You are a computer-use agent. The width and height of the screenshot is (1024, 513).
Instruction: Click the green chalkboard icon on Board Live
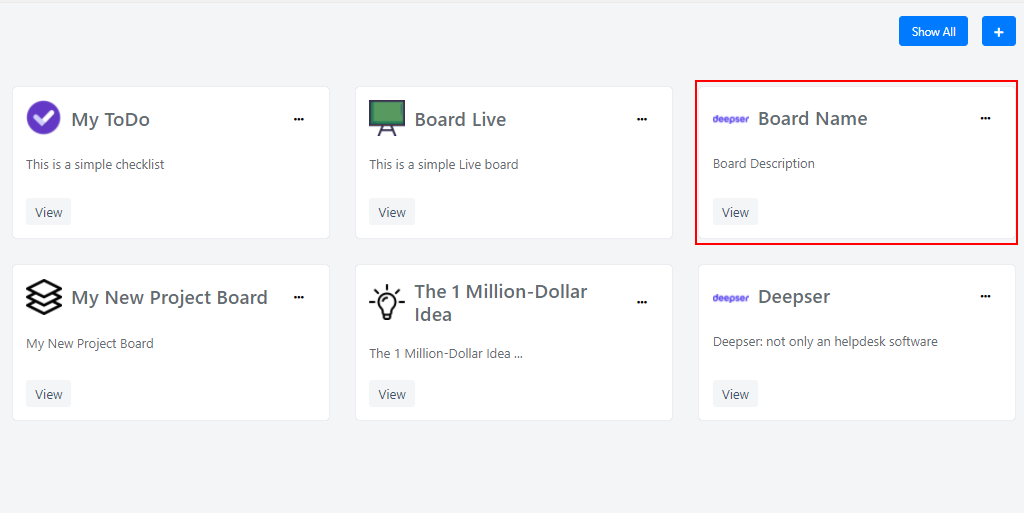click(387, 118)
